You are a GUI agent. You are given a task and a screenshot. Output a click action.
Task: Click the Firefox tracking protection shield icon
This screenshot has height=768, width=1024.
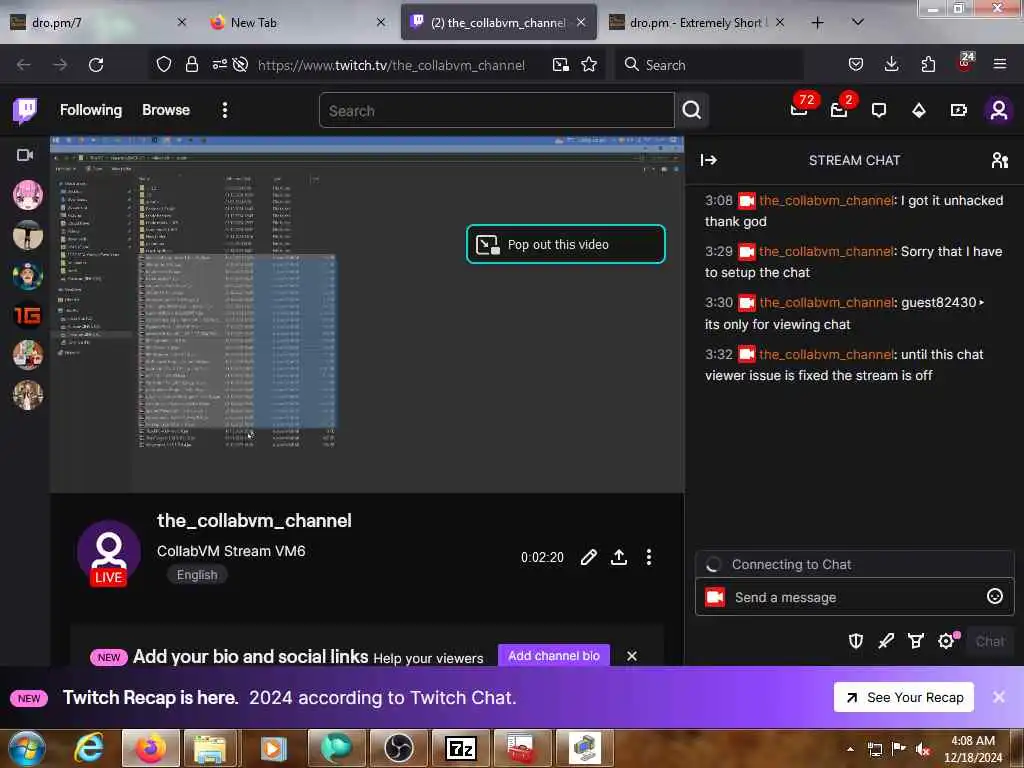[164, 65]
